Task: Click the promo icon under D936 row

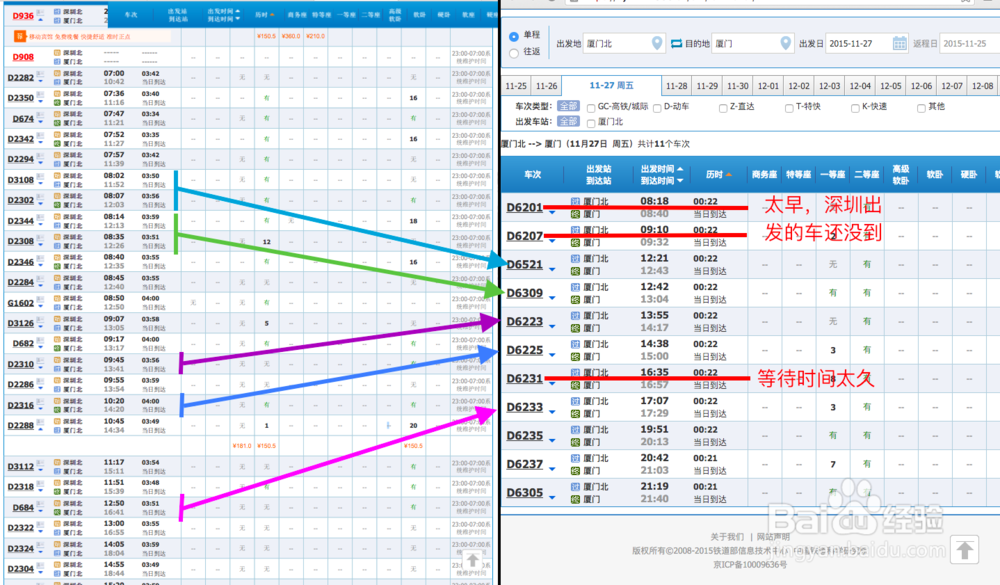Action: 20,36
